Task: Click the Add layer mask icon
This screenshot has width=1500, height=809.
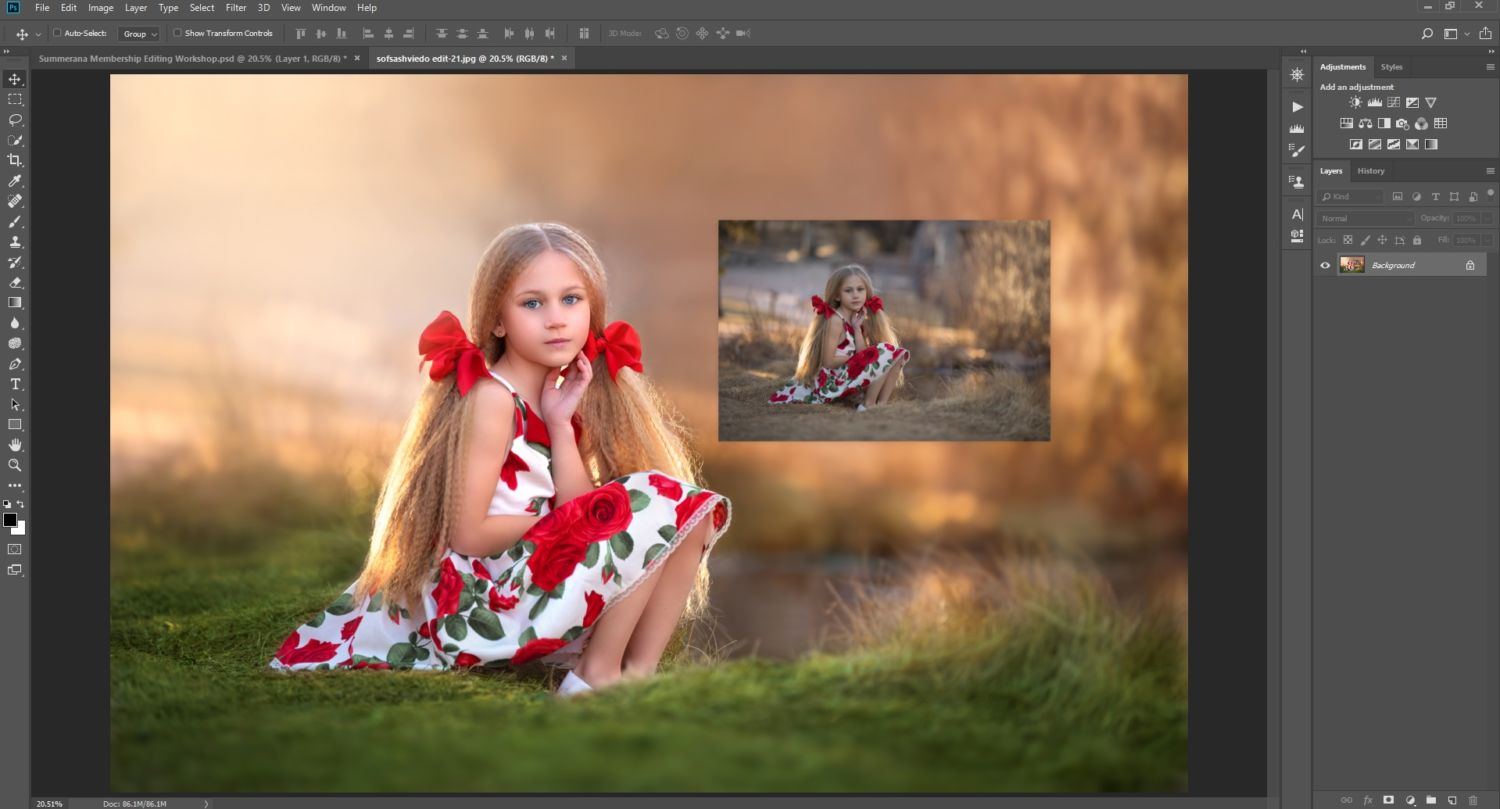Action: click(x=1388, y=800)
